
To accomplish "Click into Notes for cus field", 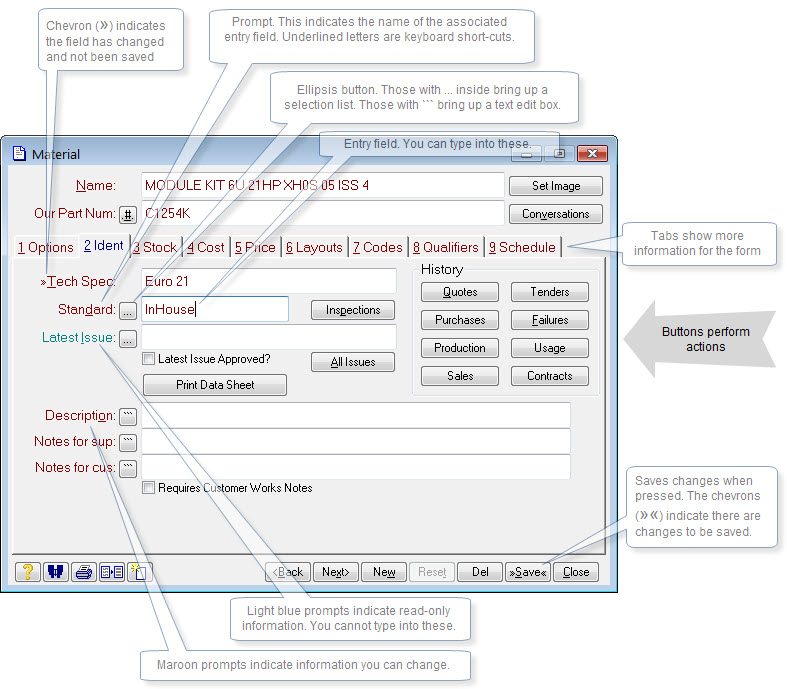I will [x=356, y=467].
